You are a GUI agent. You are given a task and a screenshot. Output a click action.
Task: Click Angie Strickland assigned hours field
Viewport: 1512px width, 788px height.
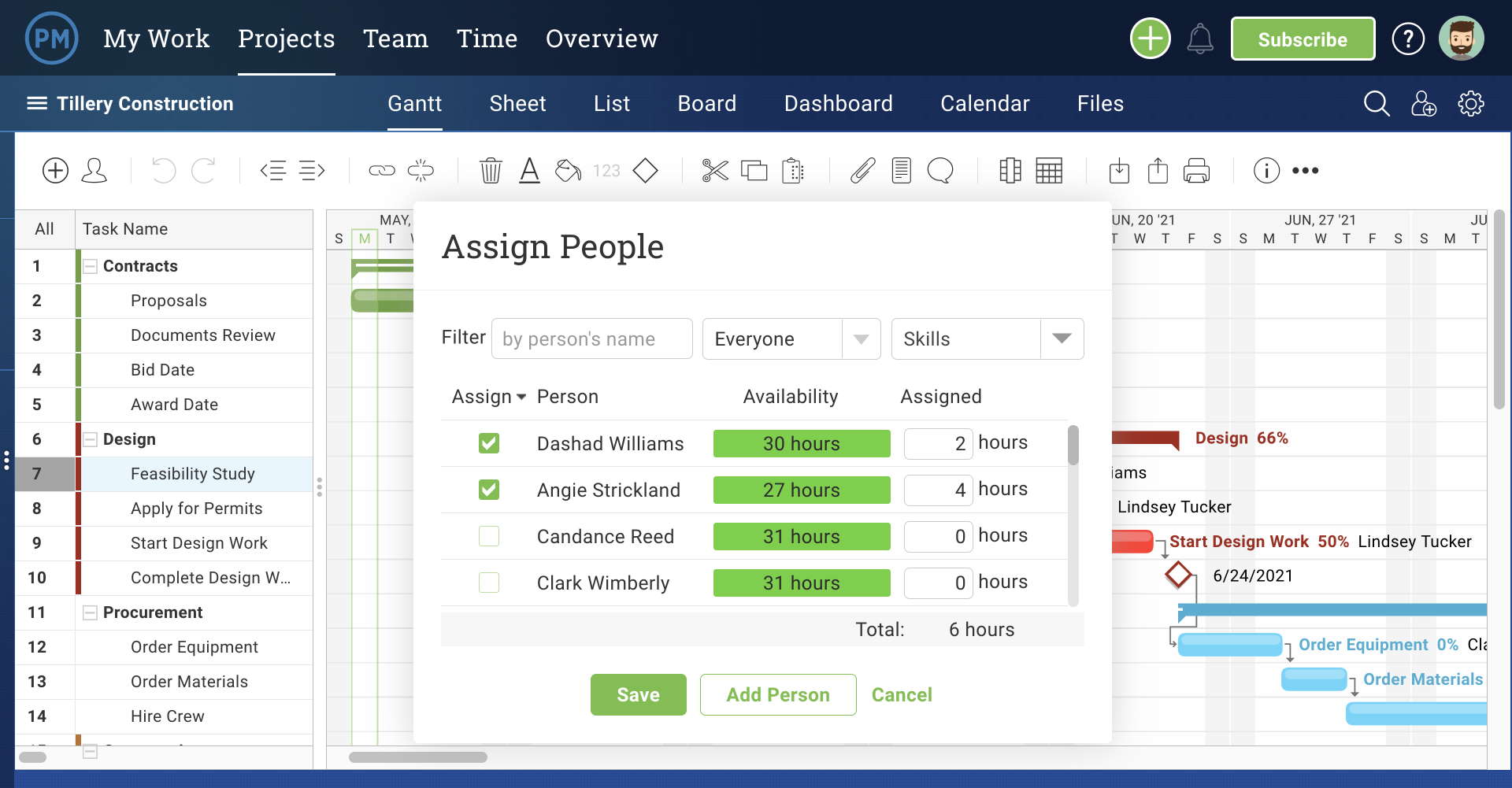tap(938, 490)
